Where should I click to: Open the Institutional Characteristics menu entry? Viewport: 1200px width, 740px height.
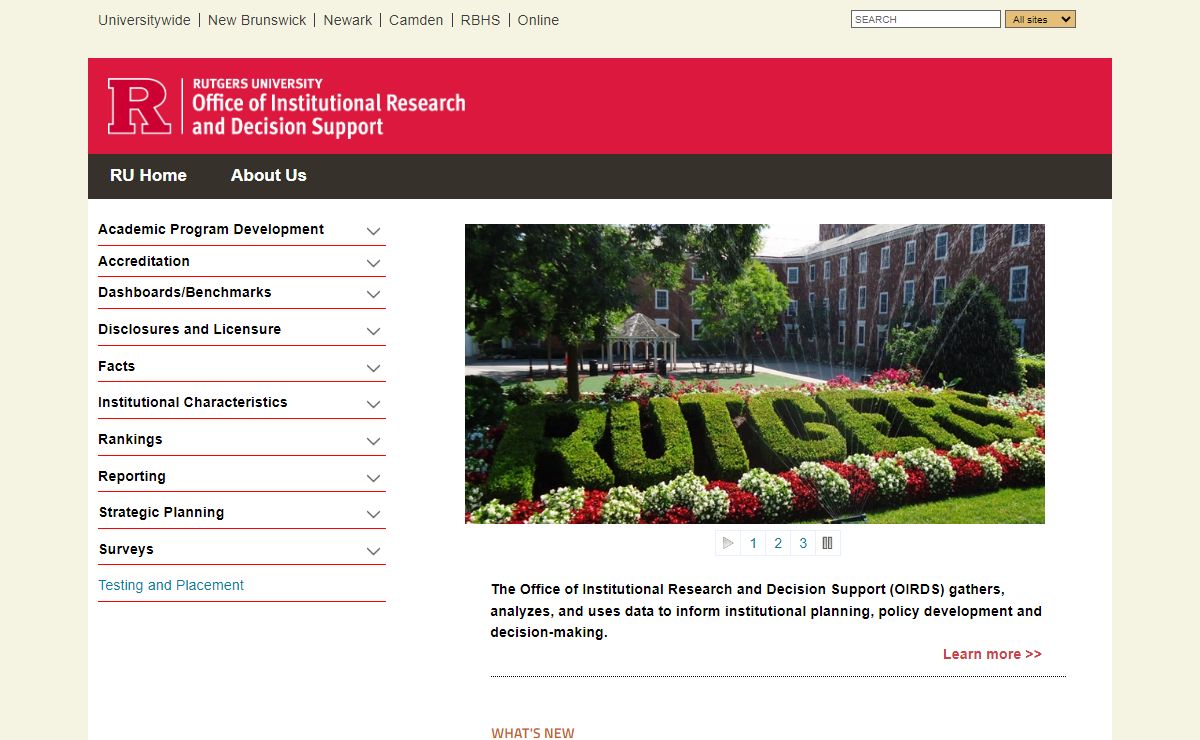[x=193, y=402]
